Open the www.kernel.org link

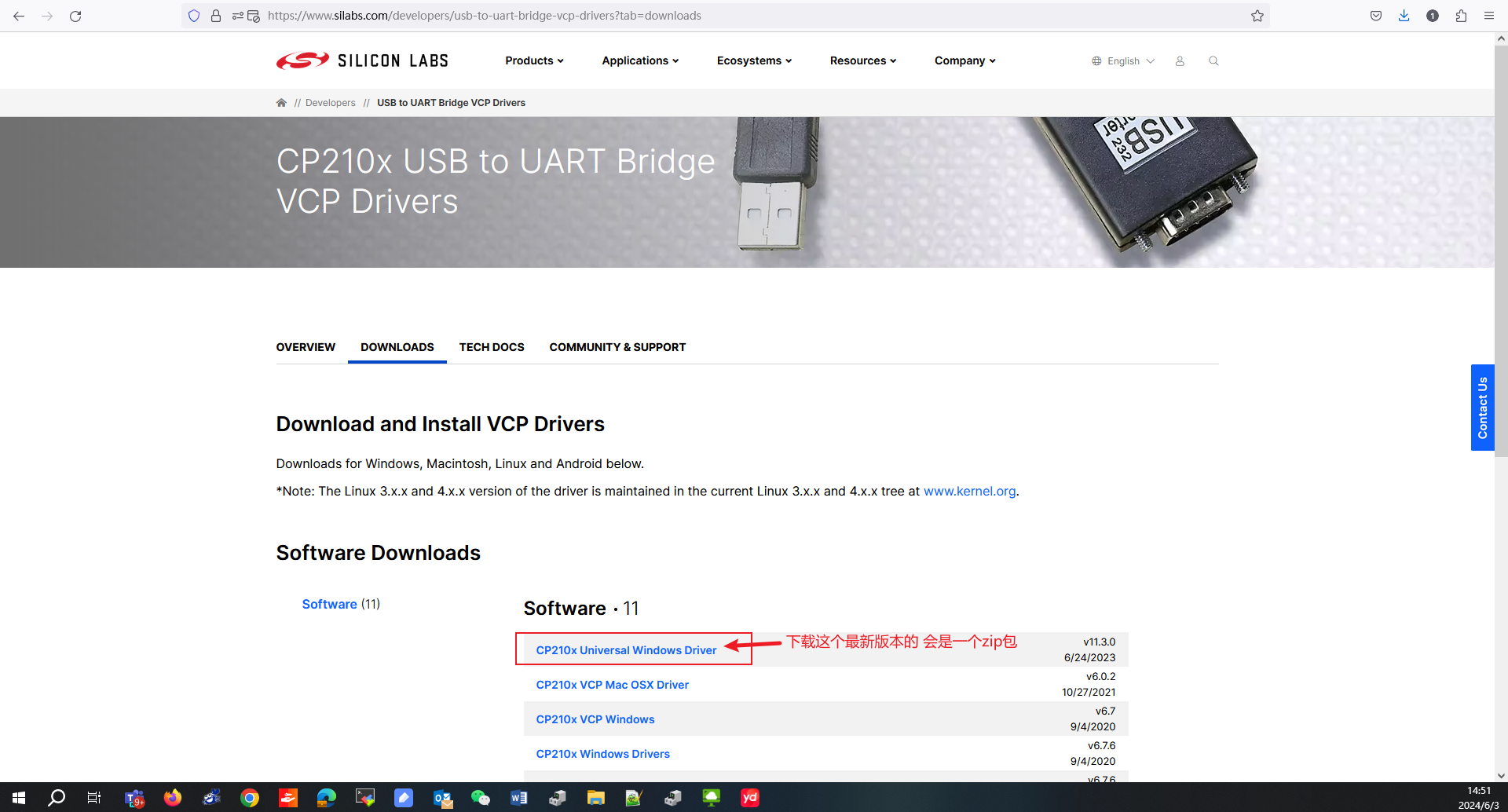tap(969, 491)
